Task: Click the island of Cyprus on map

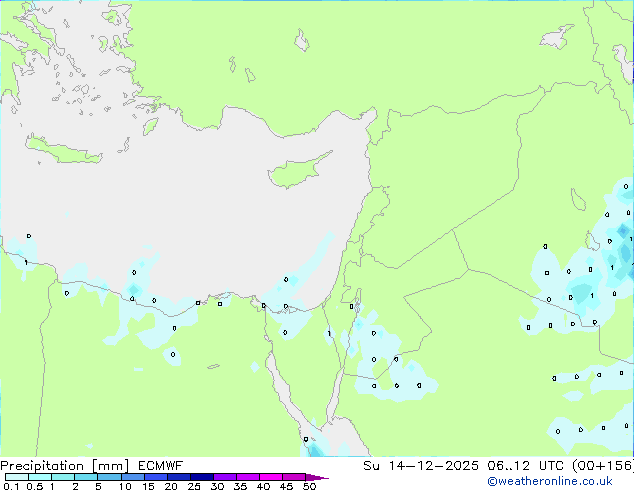Action: [x=297, y=171]
